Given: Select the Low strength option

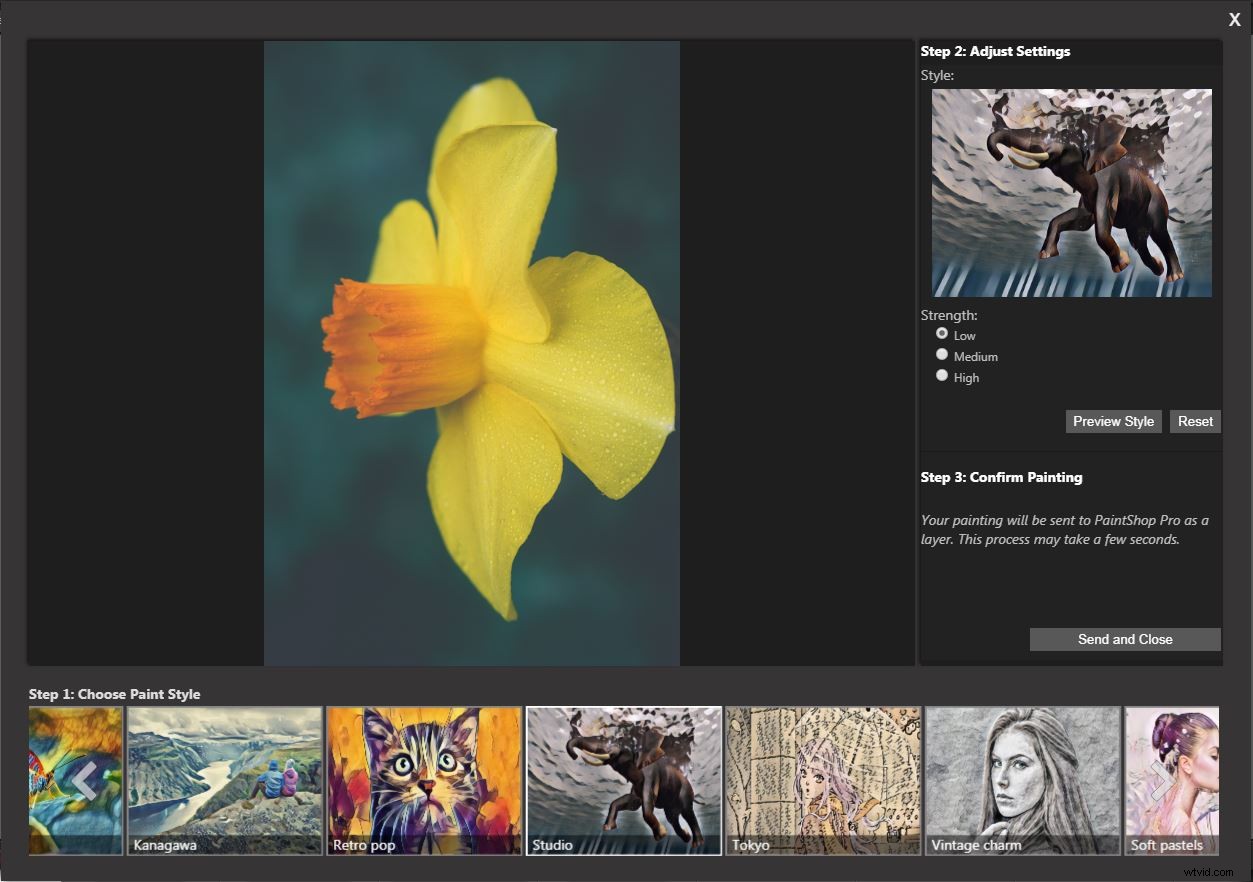Looking at the screenshot, I should (x=942, y=333).
